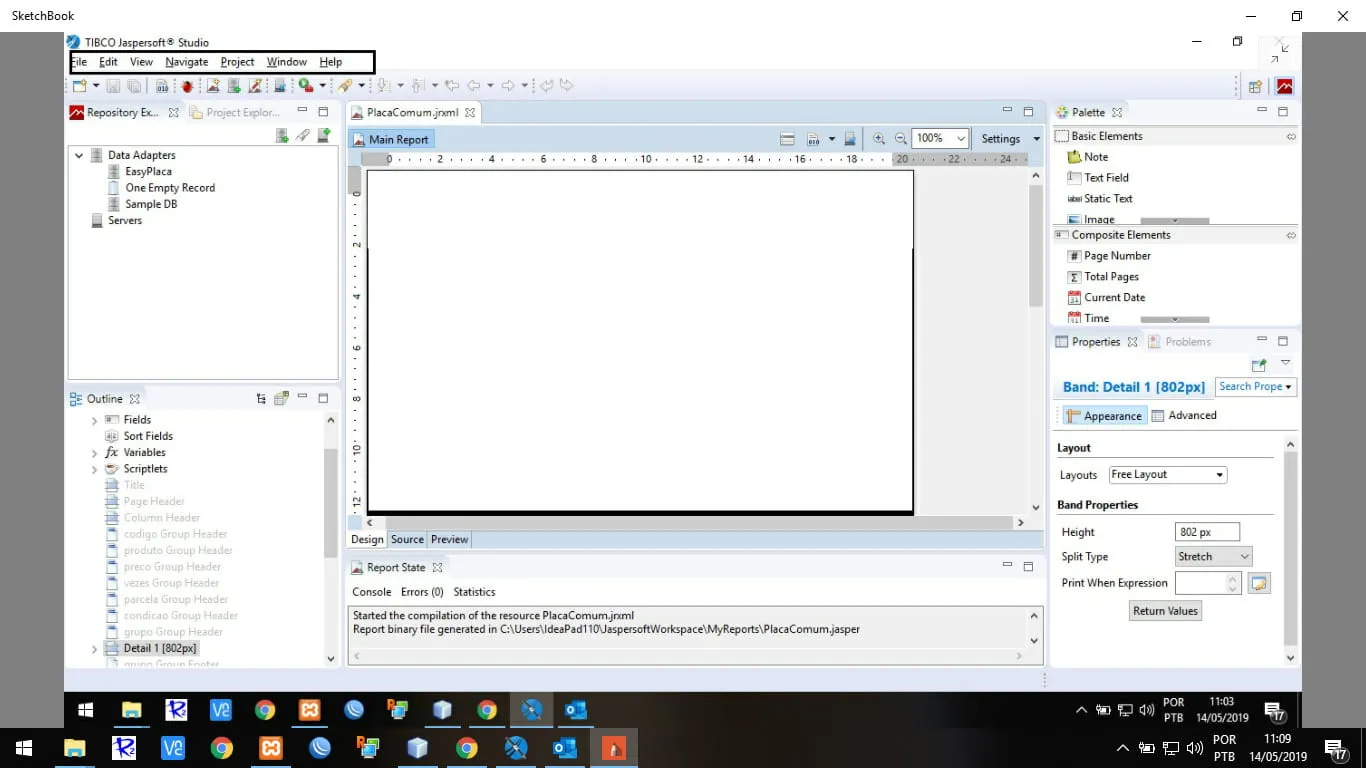
Task: Minimize the Palette panel
Action: point(1262,112)
